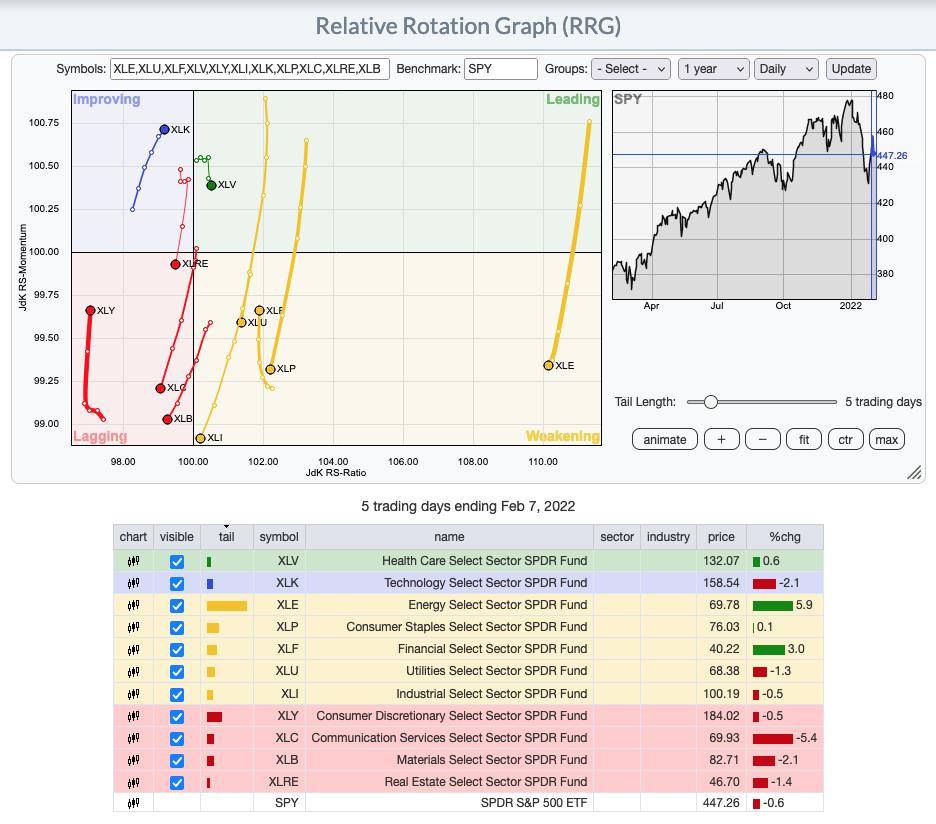Grab the resize handle at panel corner
The image size is (936, 824).
[x=914, y=472]
